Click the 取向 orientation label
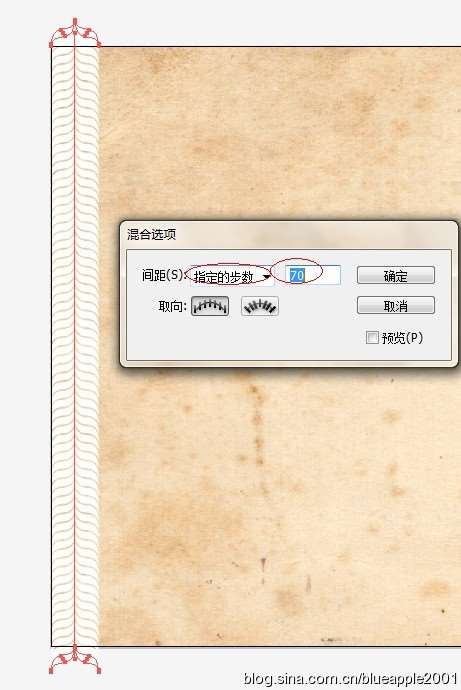 [x=173, y=306]
